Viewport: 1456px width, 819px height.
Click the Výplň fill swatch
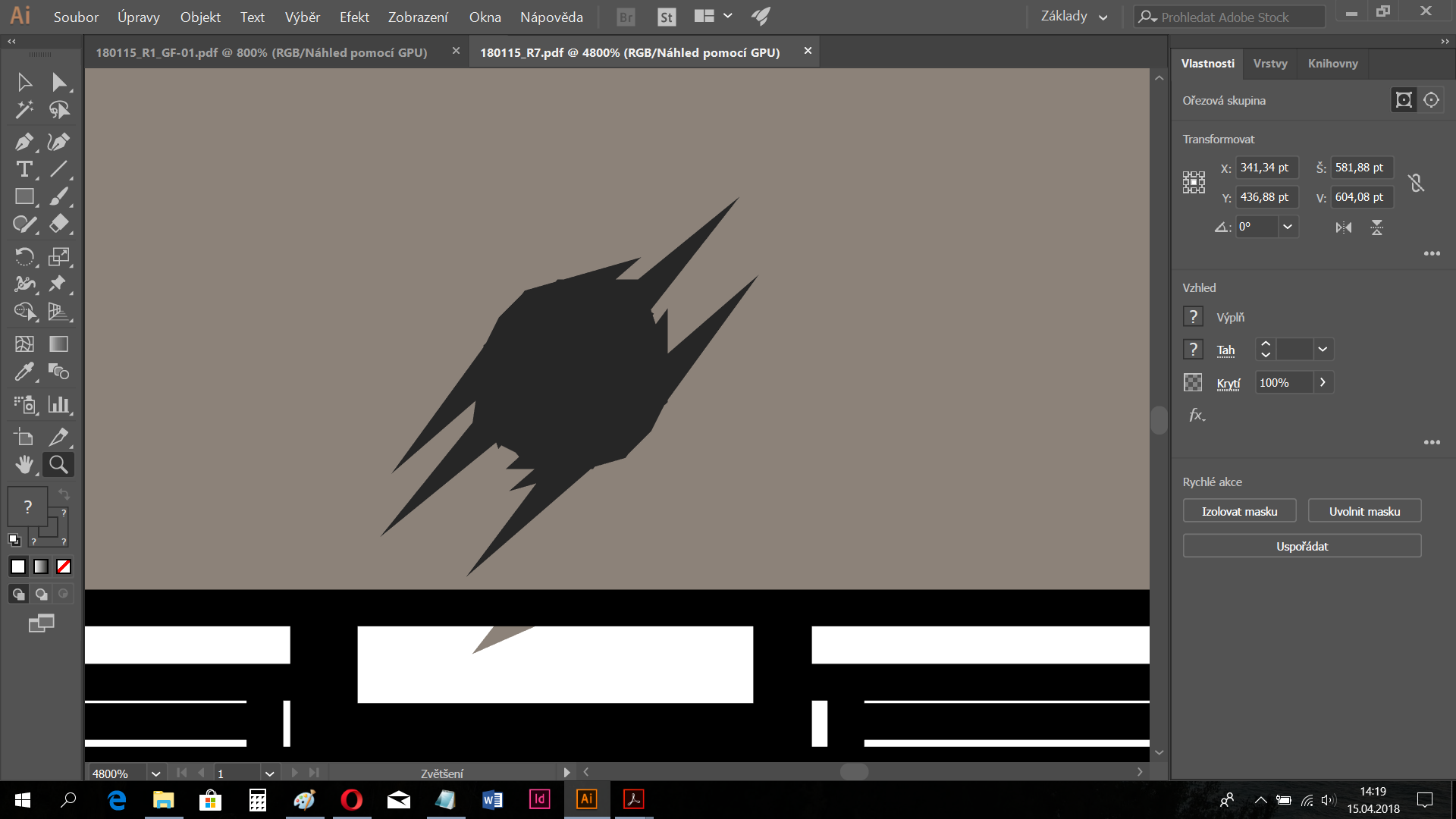pyautogui.click(x=1193, y=316)
